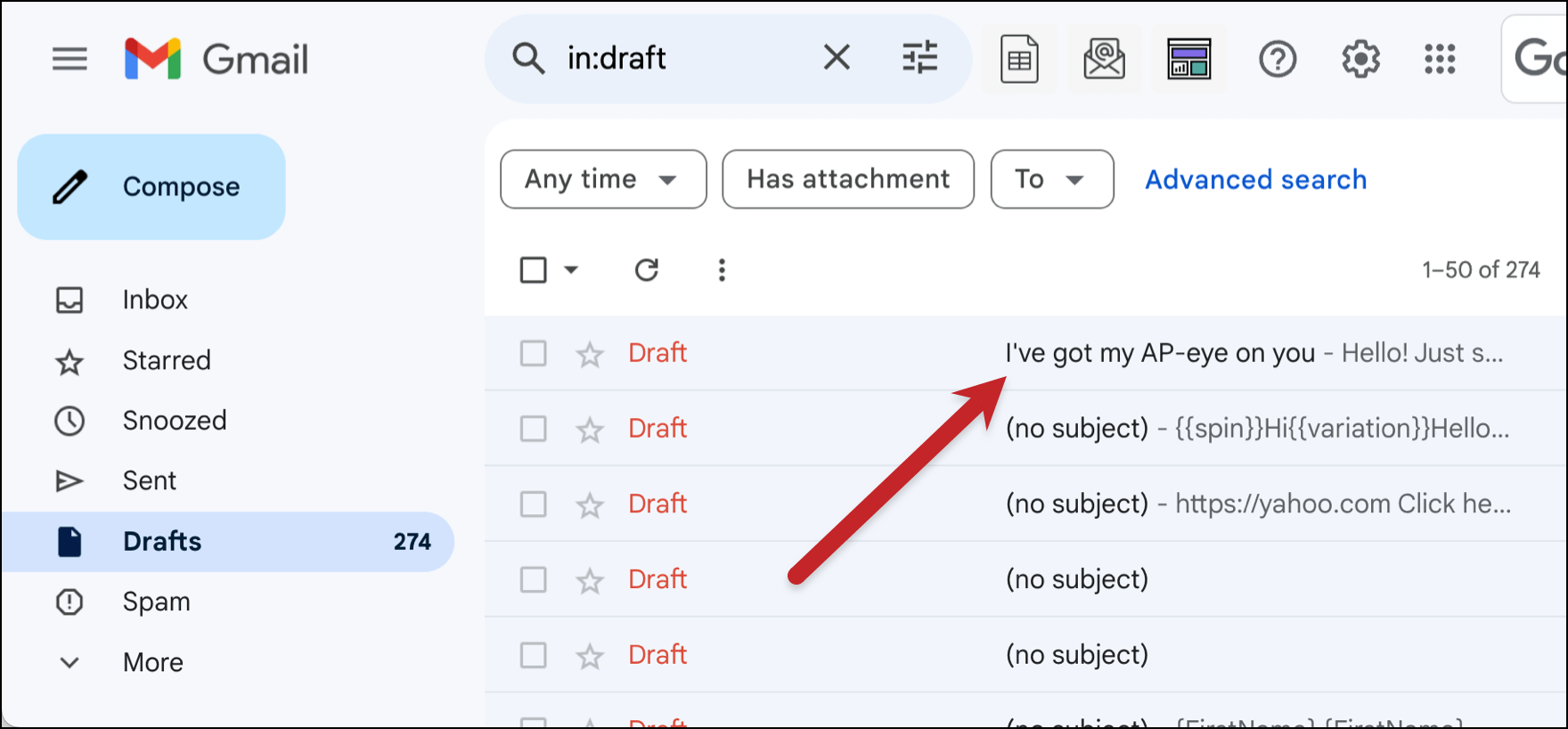The height and width of the screenshot is (729, 1568).
Task: Open the More options three-dot menu
Action: click(722, 270)
